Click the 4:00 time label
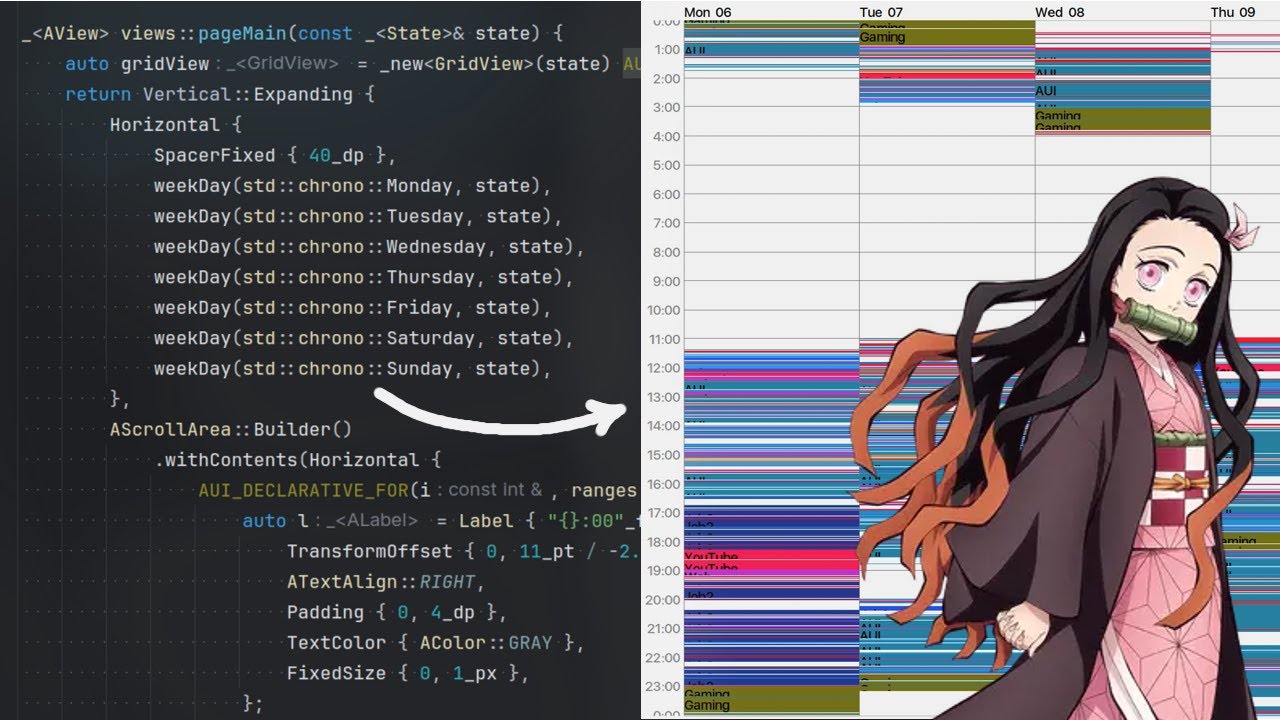 (667, 137)
